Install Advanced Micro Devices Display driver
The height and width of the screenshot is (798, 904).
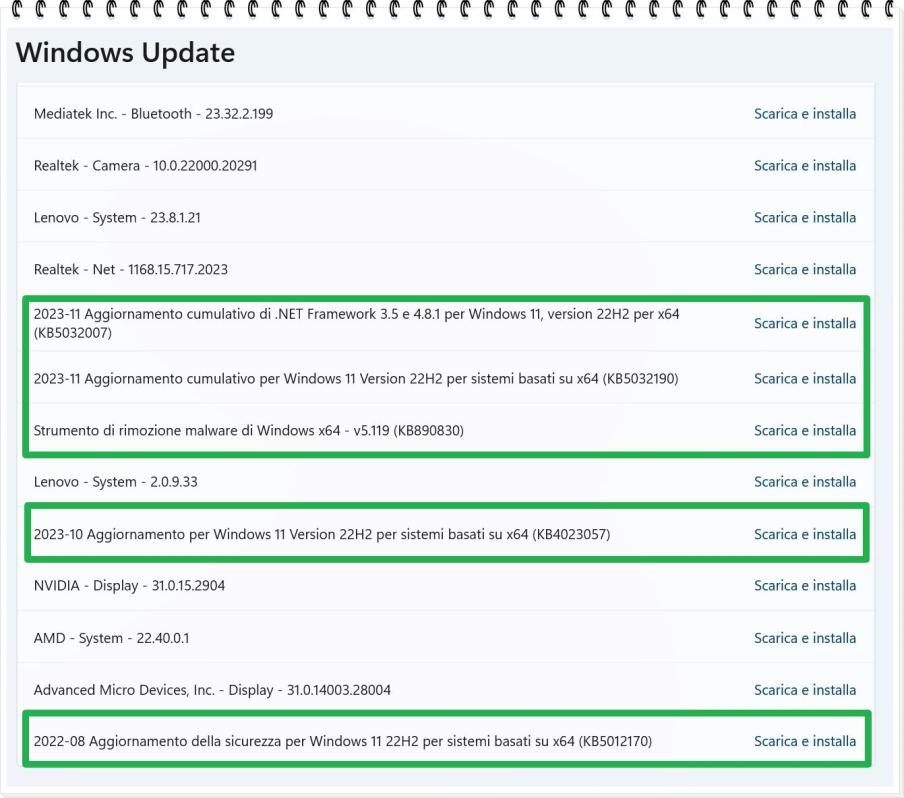click(x=804, y=690)
